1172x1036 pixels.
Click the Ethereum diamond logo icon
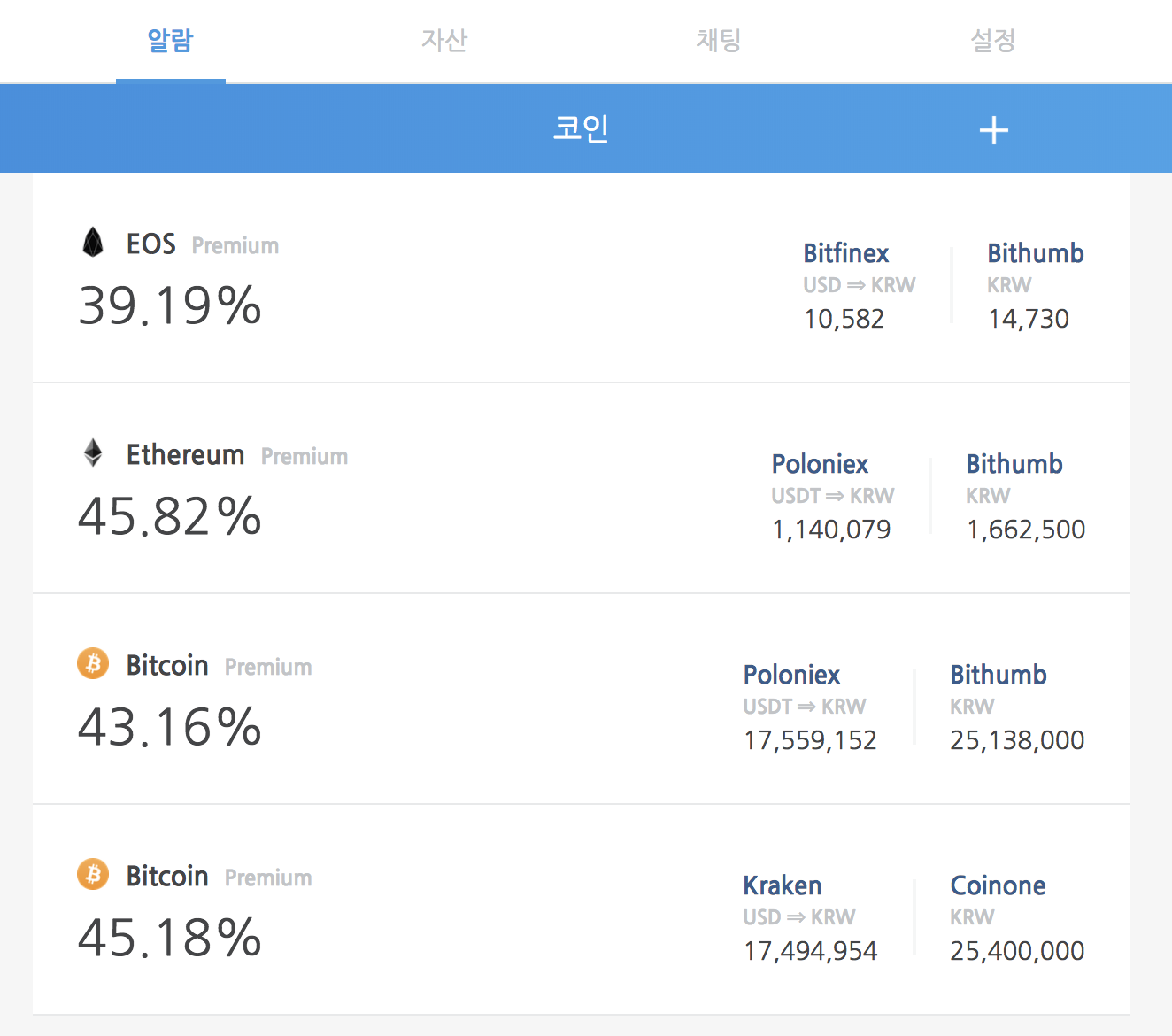pos(93,452)
